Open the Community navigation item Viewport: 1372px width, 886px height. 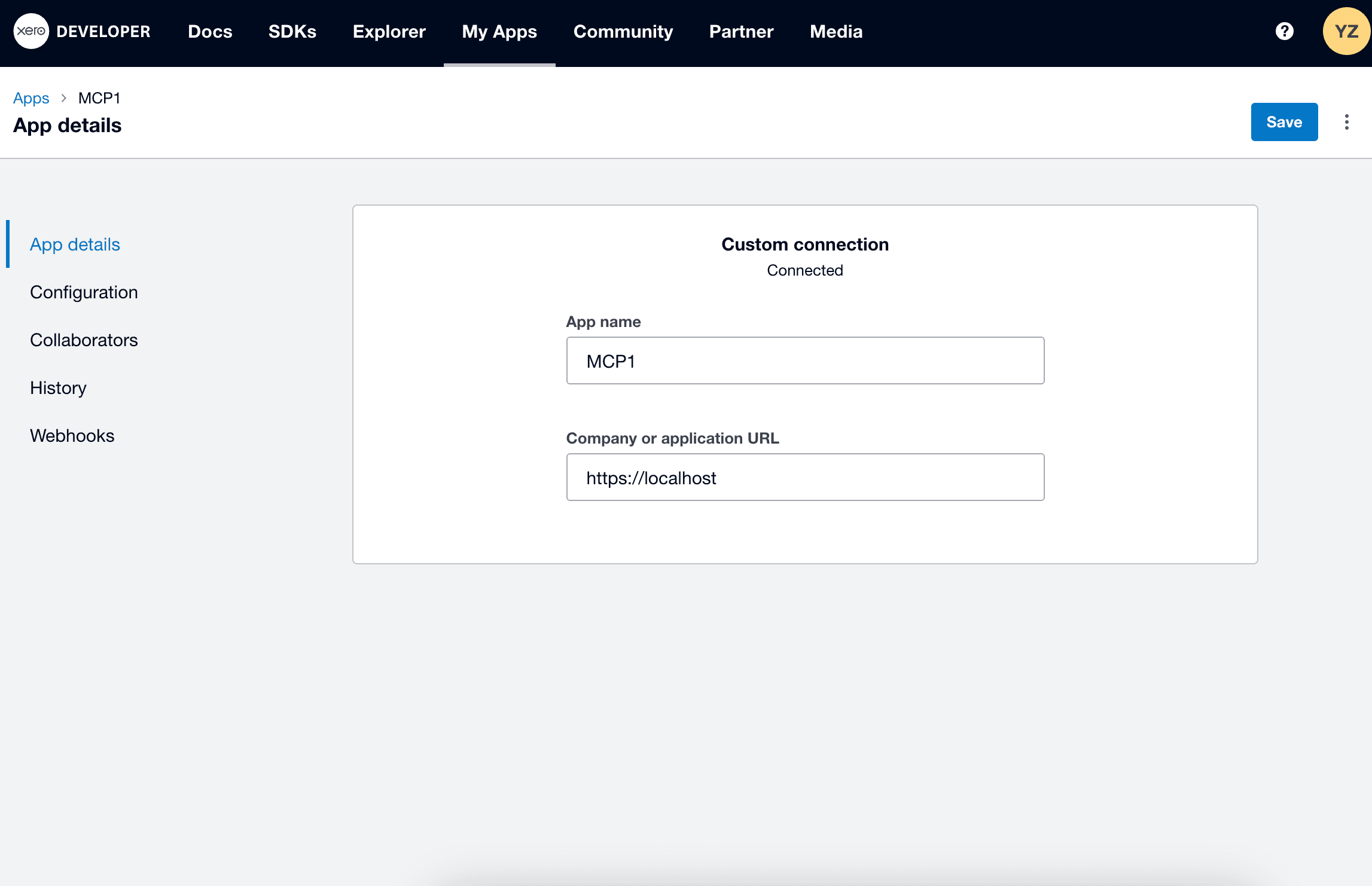623,31
